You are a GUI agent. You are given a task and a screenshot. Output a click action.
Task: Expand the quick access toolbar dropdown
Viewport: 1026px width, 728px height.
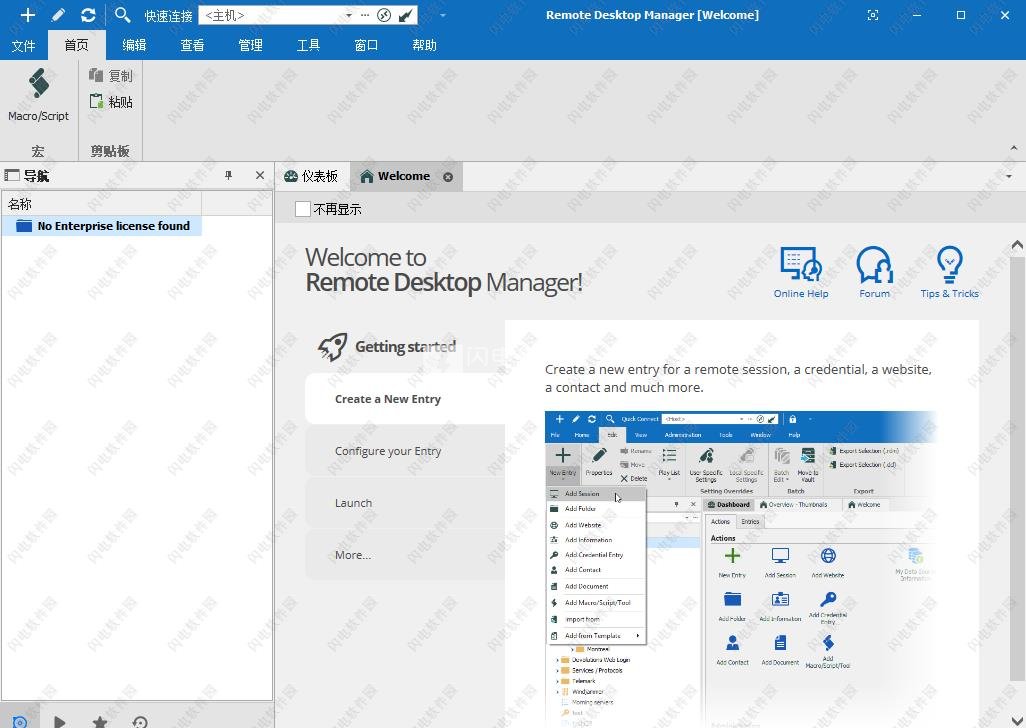click(443, 15)
